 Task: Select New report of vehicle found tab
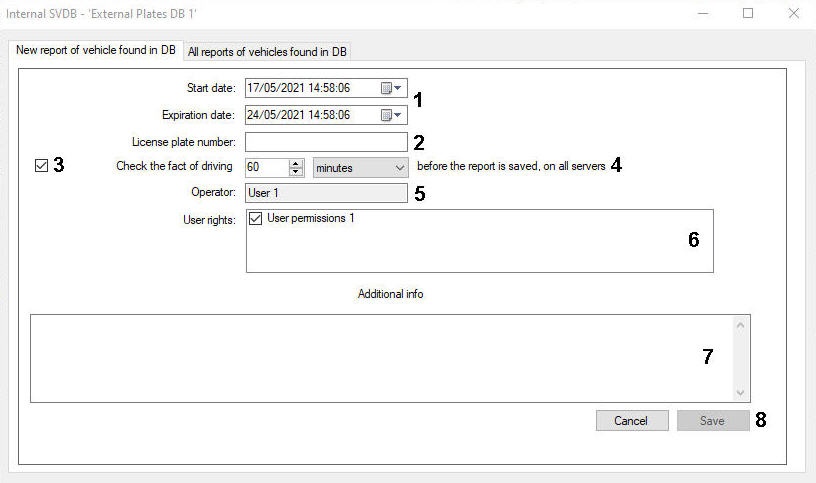[x=95, y=51]
